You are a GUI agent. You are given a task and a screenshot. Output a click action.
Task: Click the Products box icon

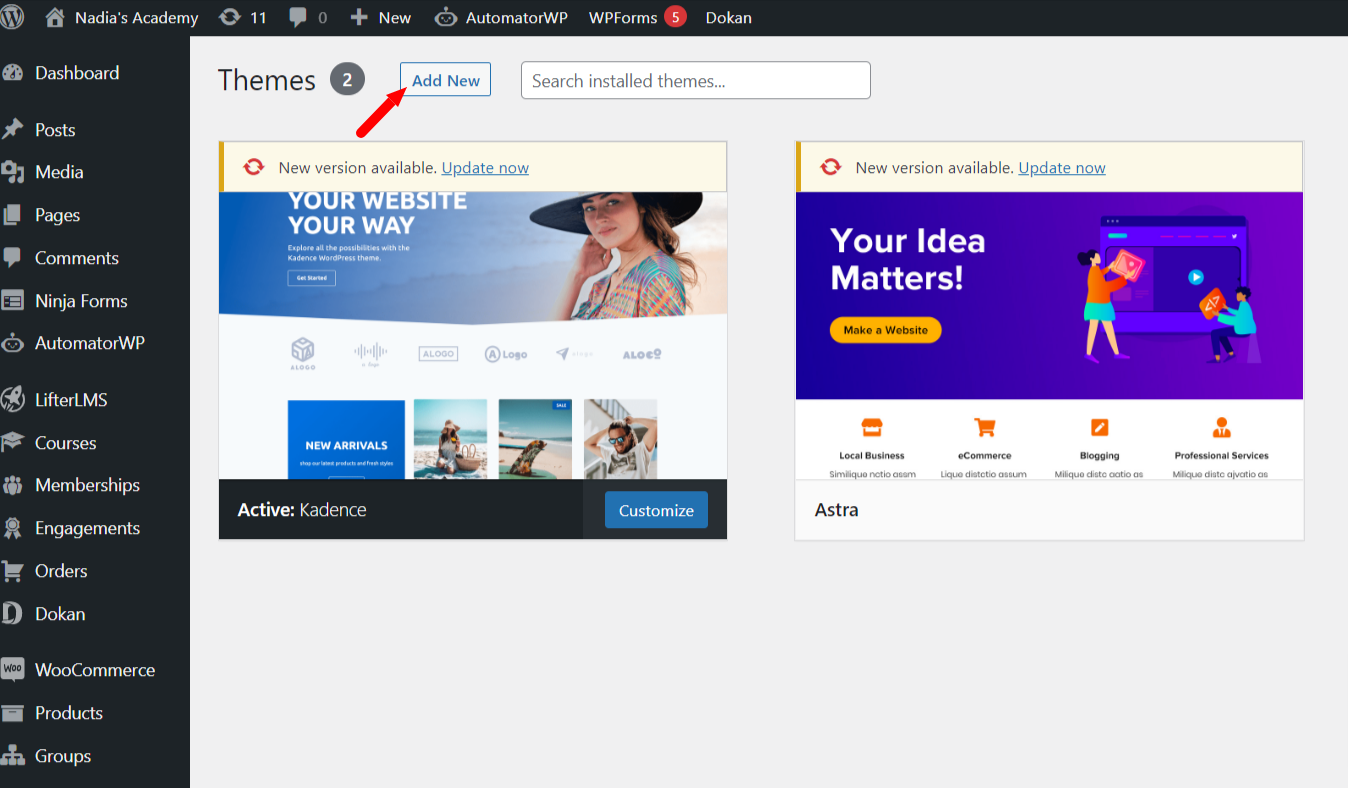pos(13,713)
